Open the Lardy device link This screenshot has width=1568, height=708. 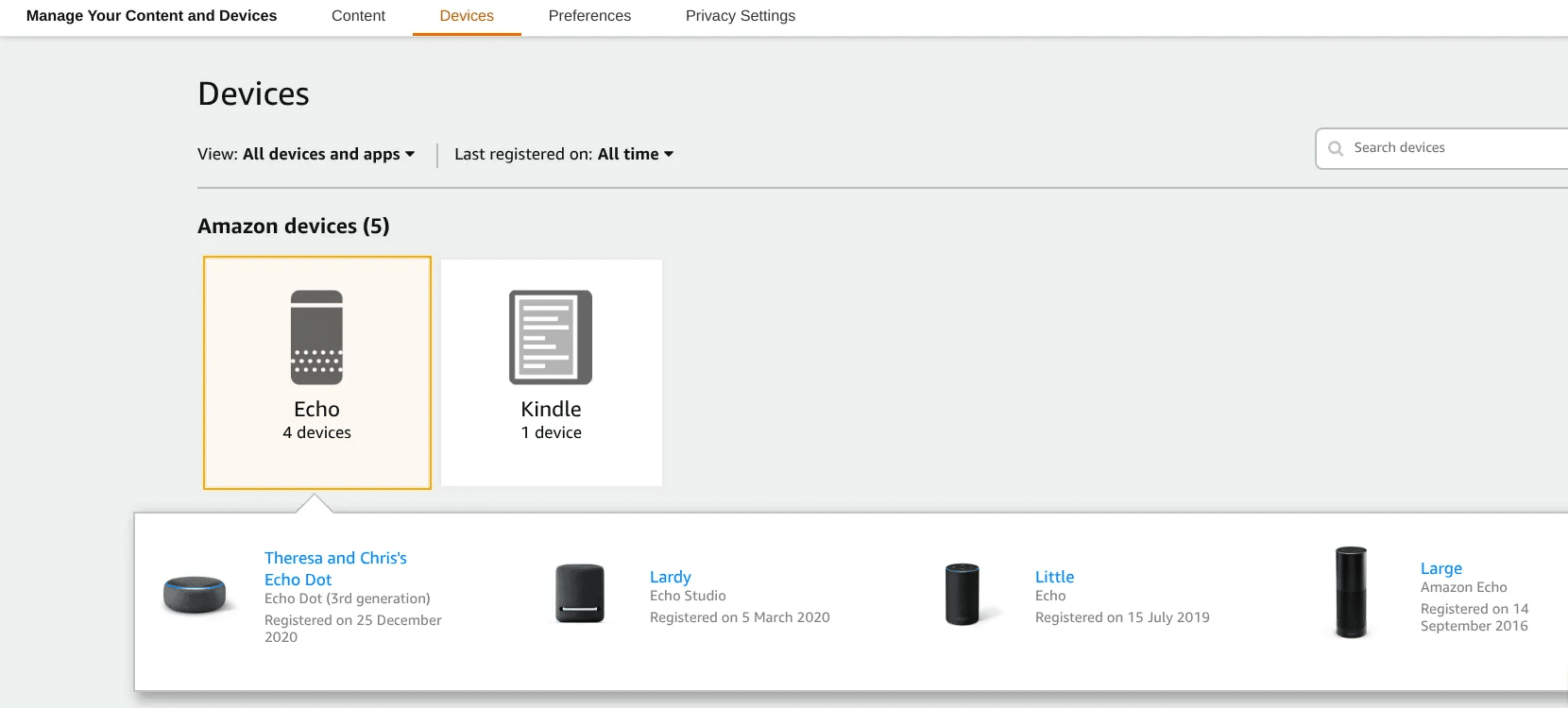click(x=671, y=577)
